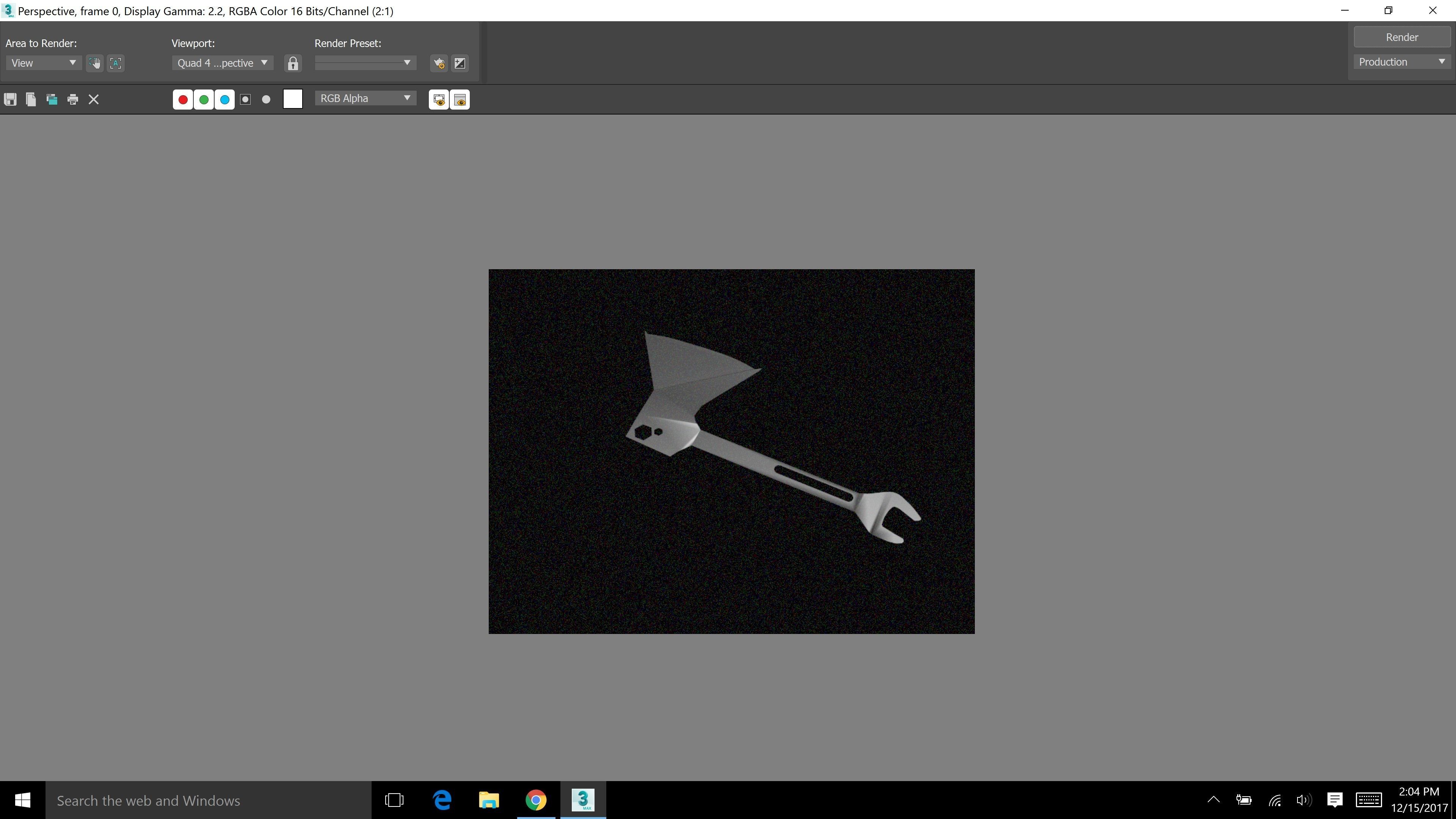Click the volume speaker tray icon
This screenshot has height=819, width=1456.
1304,800
